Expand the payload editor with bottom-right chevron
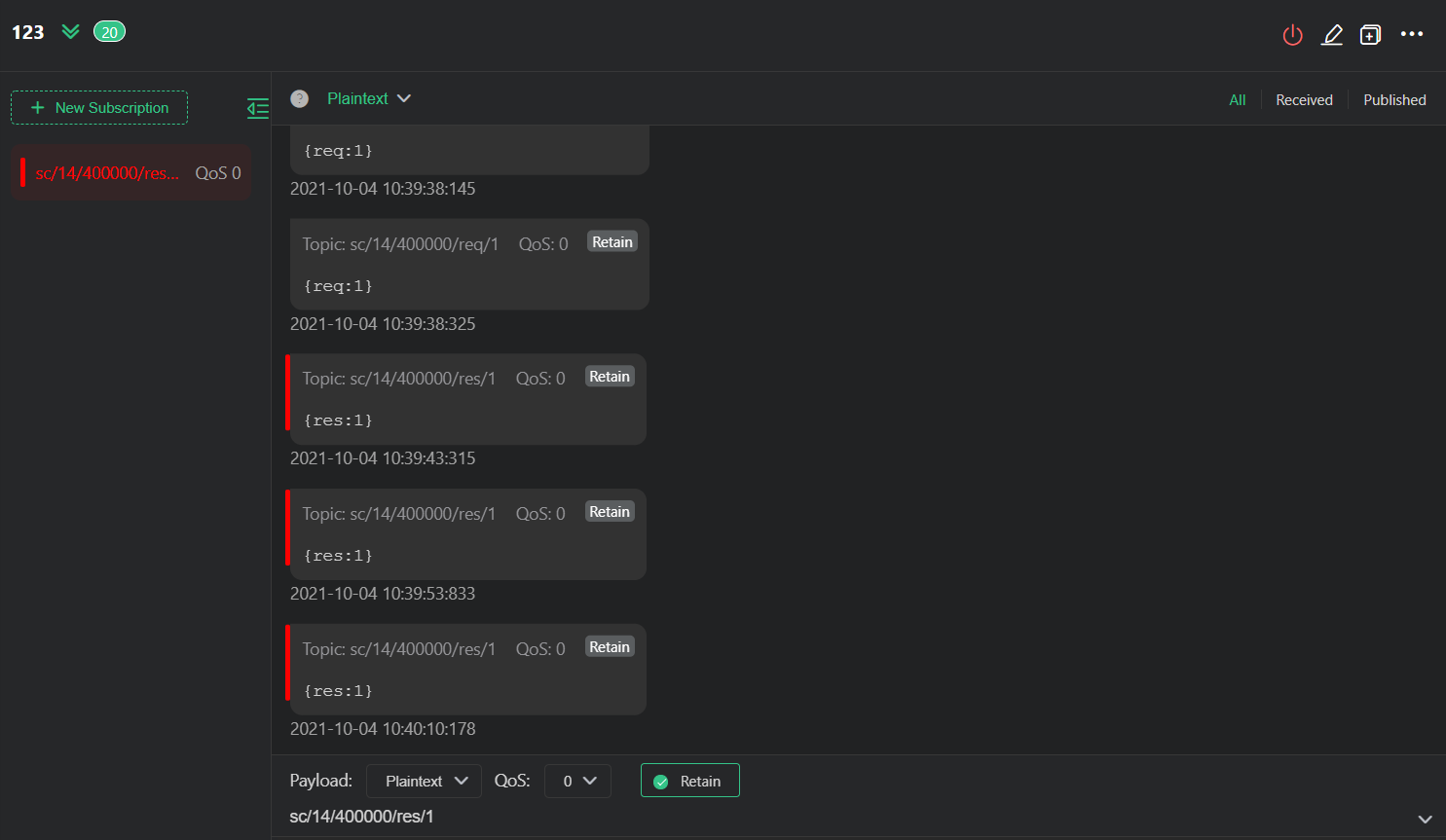The height and width of the screenshot is (840, 1446). 1424,820
